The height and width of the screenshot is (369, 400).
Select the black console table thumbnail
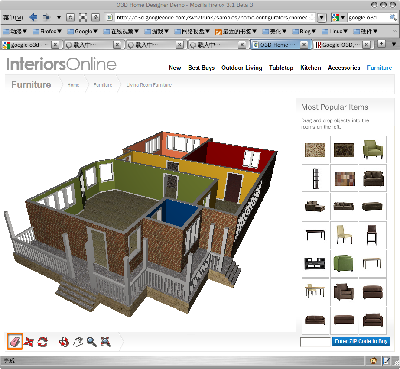[x=315, y=234]
